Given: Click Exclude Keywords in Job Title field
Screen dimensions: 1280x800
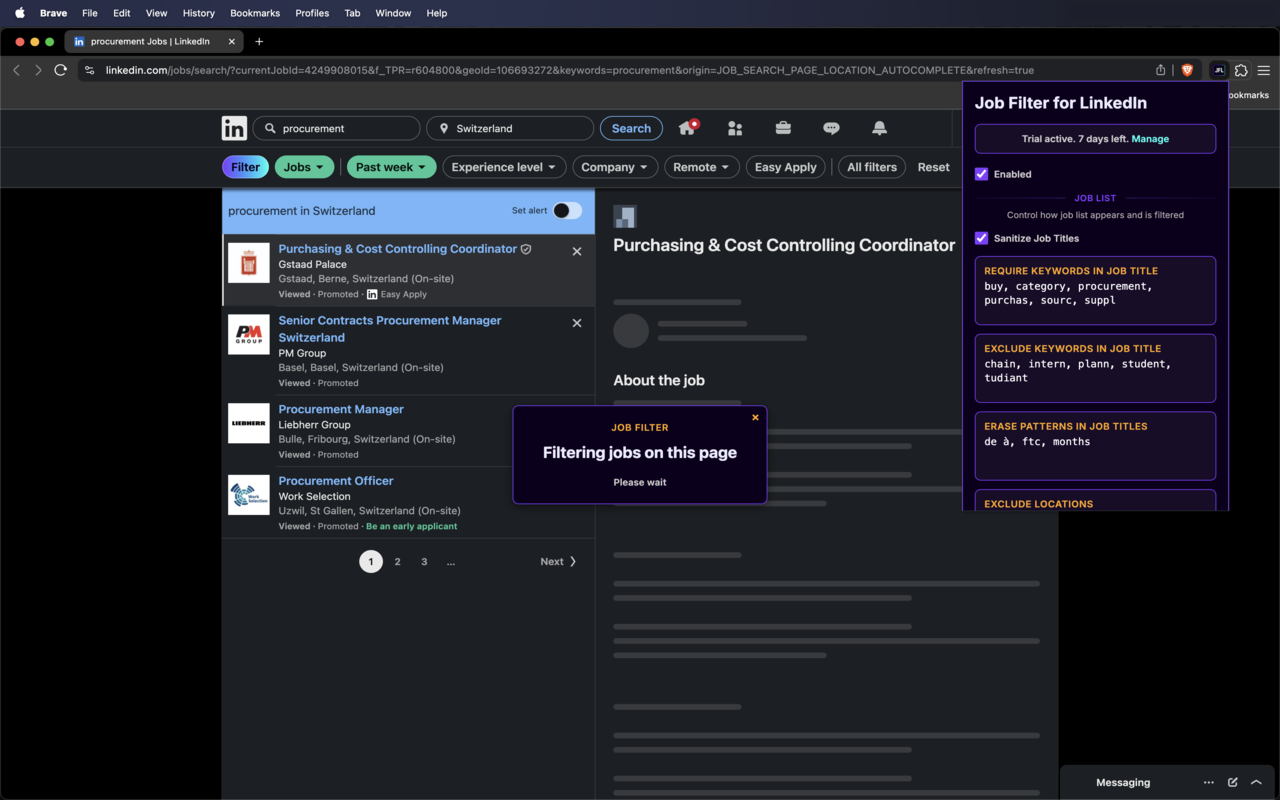Looking at the screenshot, I should click(1095, 369).
